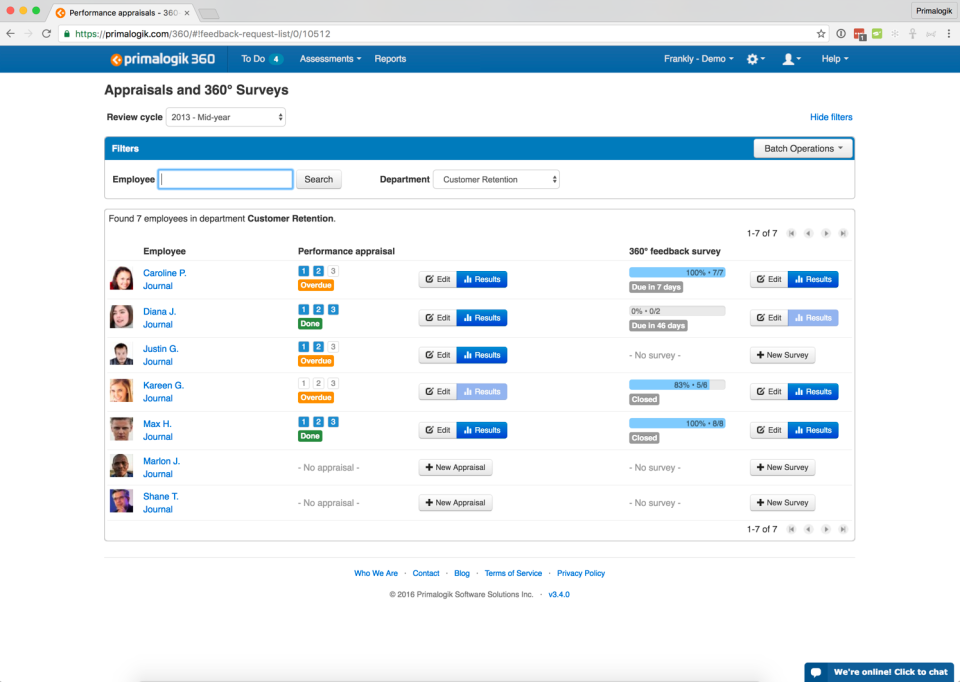Image resolution: width=960 pixels, height=682 pixels.
Task: Select step 2 of Max H.'s appraisal
Action: (x=318, y=422)
